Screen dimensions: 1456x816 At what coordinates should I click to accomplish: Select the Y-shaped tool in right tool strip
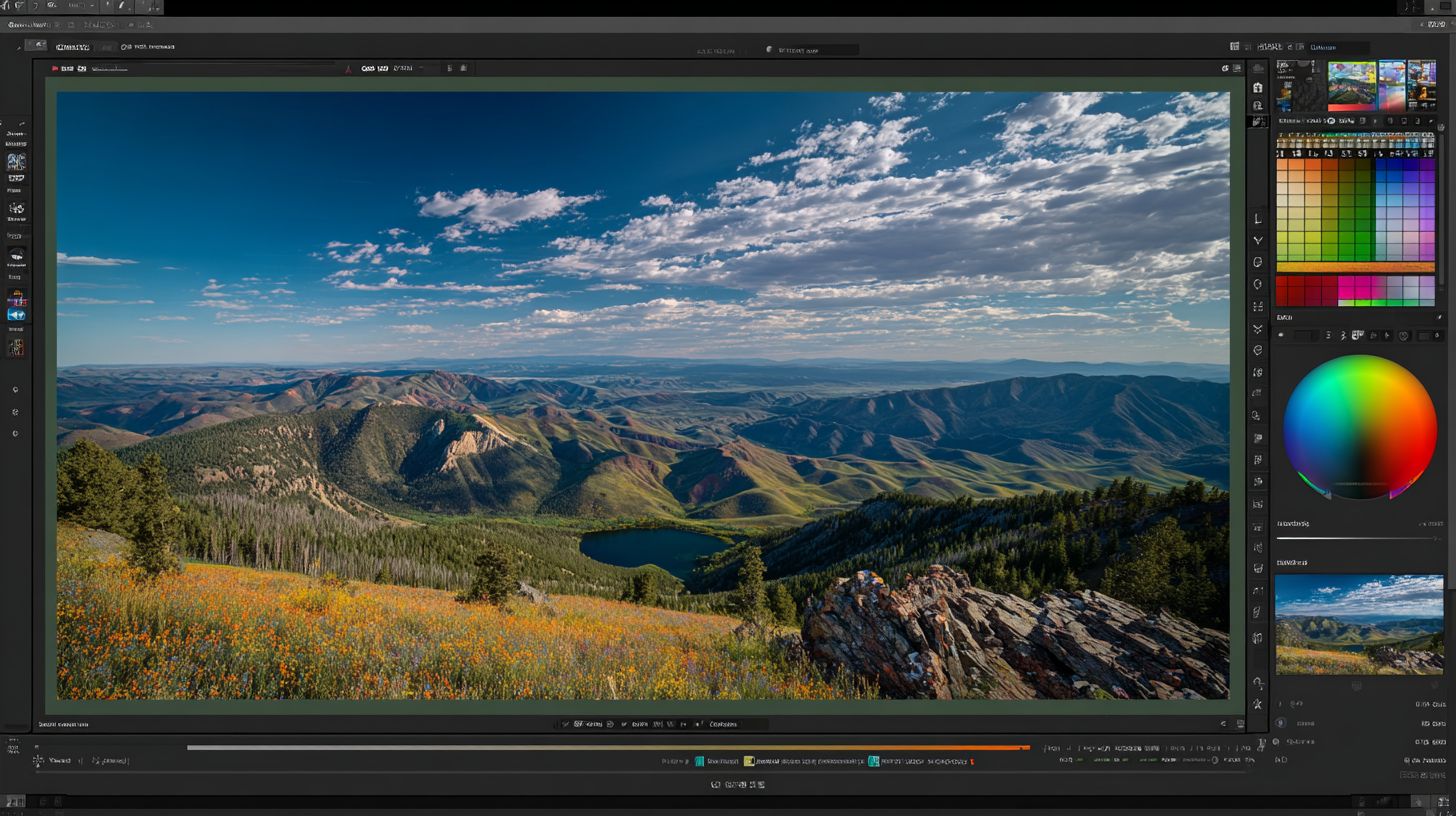pos(1258,241)
